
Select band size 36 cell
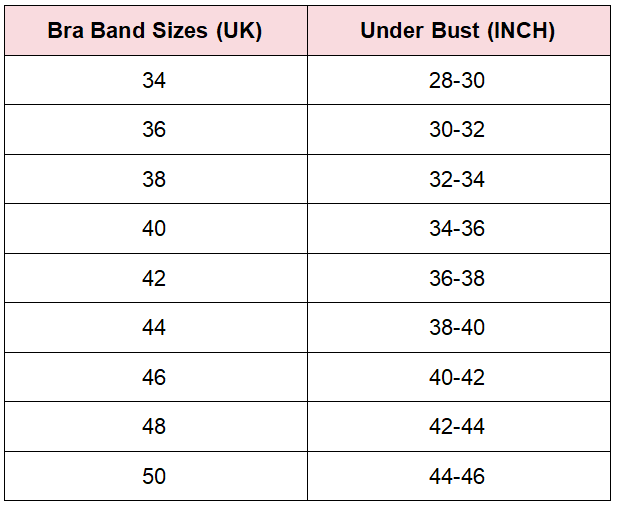click(x=156, y=129)
